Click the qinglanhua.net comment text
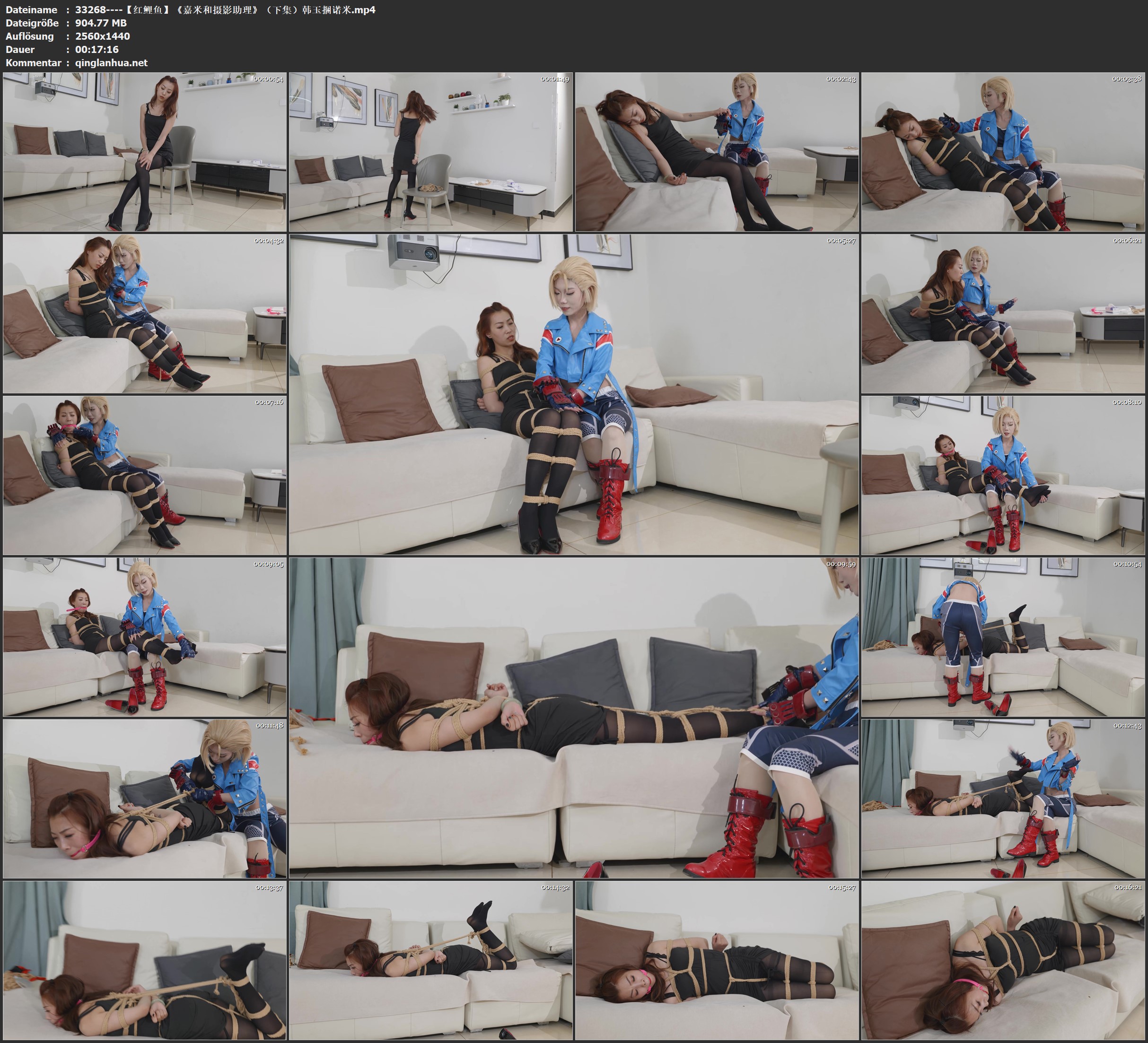The width and height of the screenshot is (1148, 1043). (x=111, y=62)
